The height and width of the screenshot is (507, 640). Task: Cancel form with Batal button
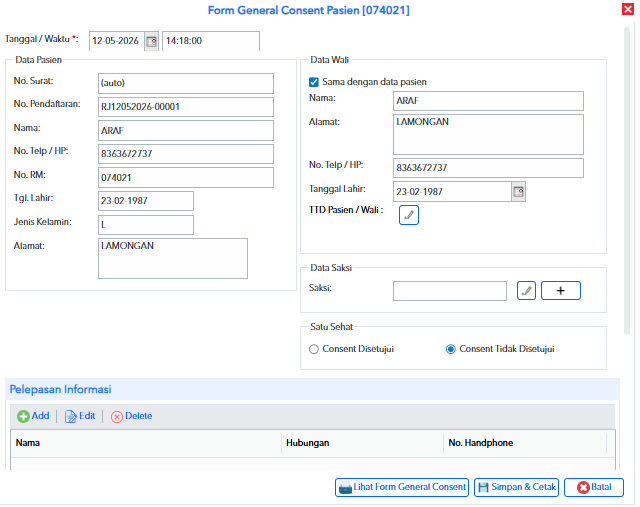[593, 487]
